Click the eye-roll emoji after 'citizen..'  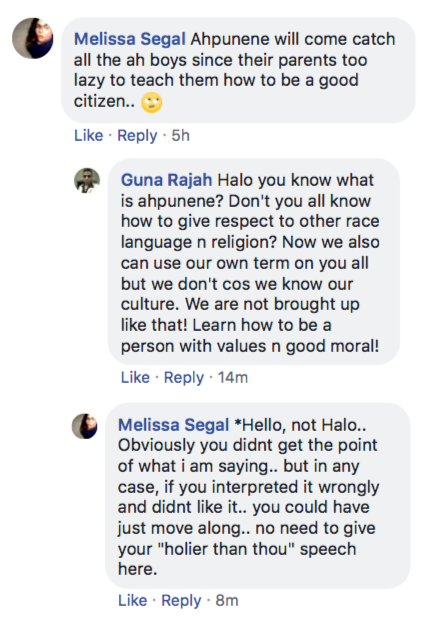point(152,103)
